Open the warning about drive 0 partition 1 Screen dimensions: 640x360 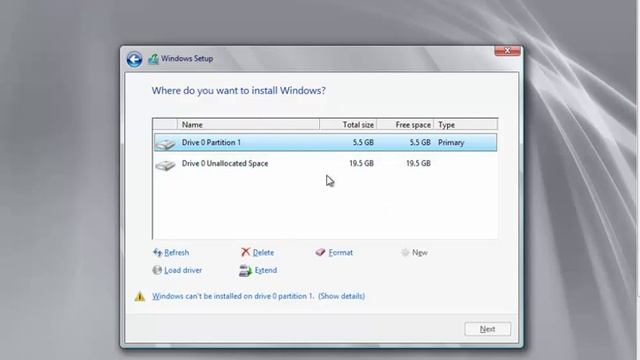coord(258,296)
